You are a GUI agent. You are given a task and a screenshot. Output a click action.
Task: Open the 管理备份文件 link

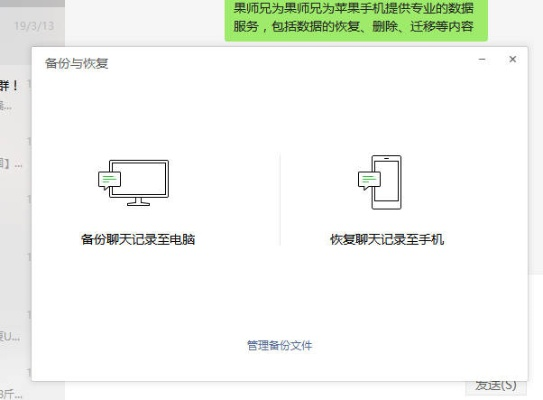tap(279, 345)
